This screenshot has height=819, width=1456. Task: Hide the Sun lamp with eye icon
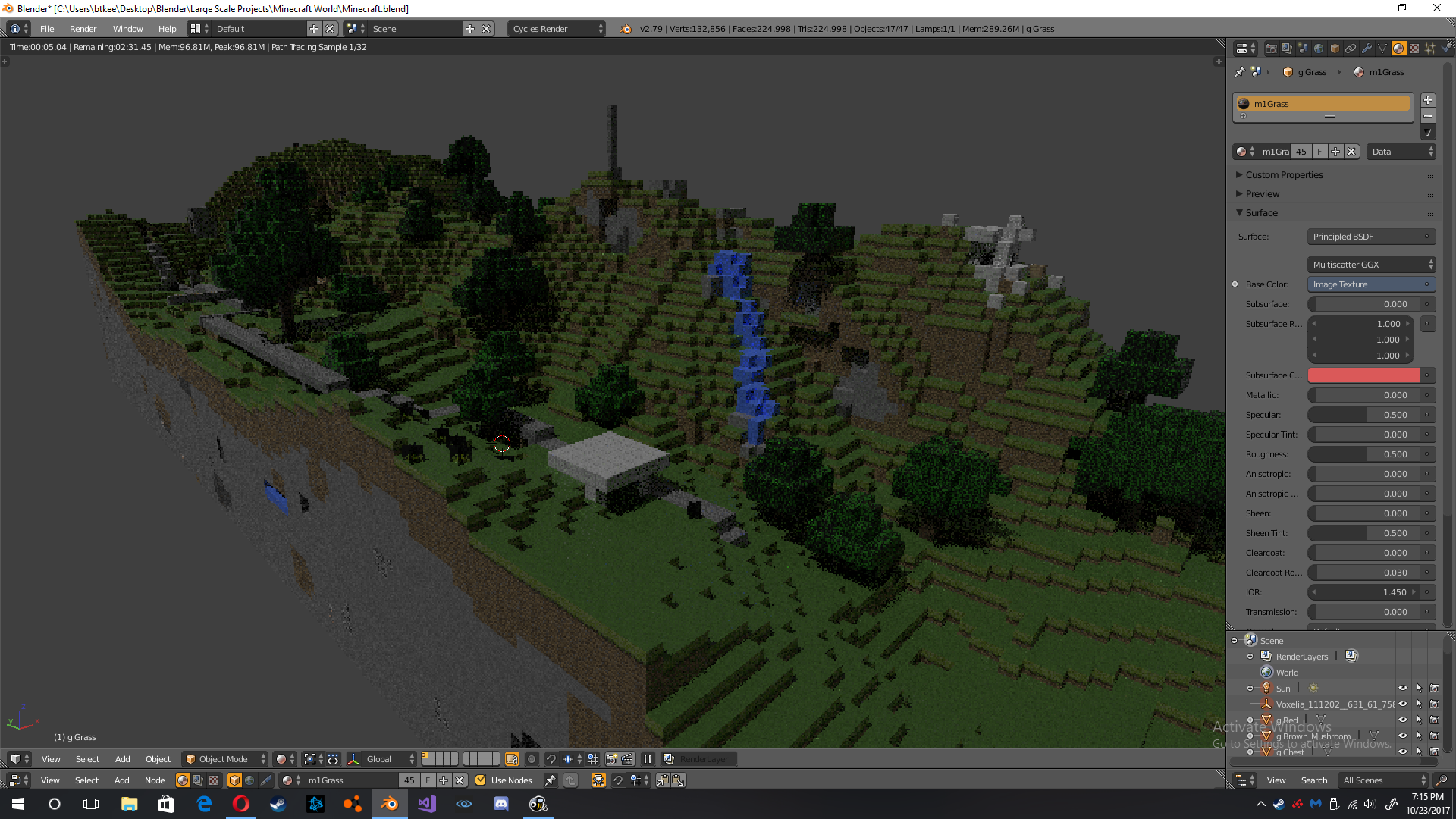click(x=1403, y=689)
